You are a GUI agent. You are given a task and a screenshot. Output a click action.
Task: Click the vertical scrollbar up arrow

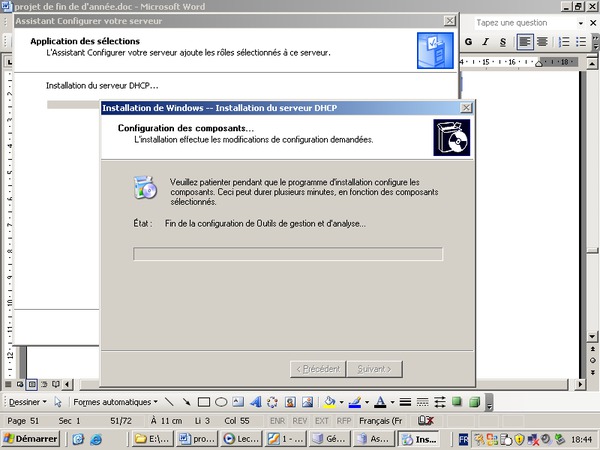pyautogui.click(x=592, y=62)
